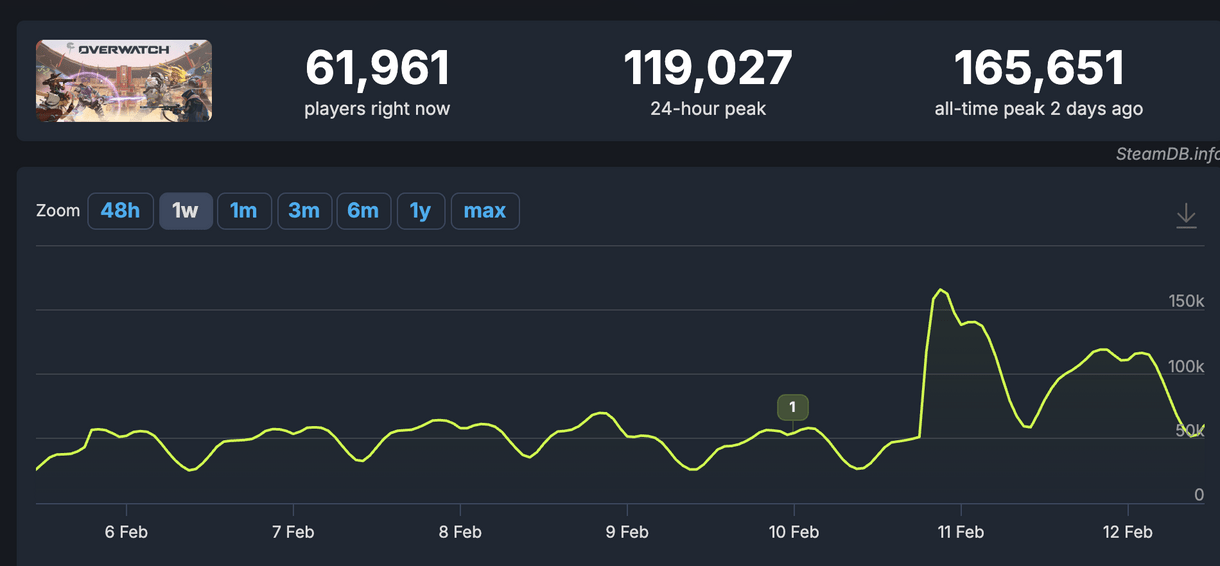
Task: Click the 6 Feb axis label
Action: pyautogui.click(x=126, y=532)
